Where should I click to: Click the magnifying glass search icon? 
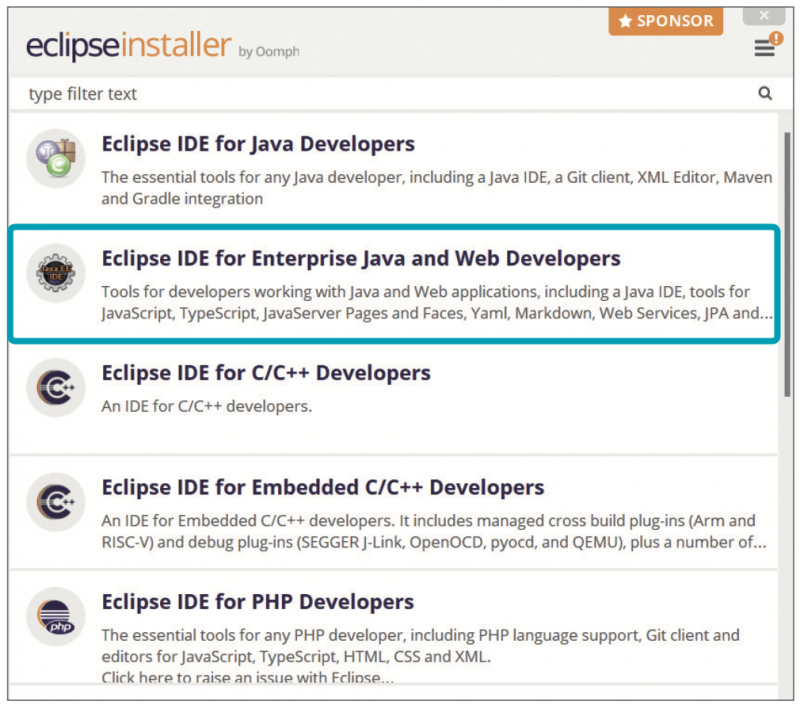(x=765, y=94)
